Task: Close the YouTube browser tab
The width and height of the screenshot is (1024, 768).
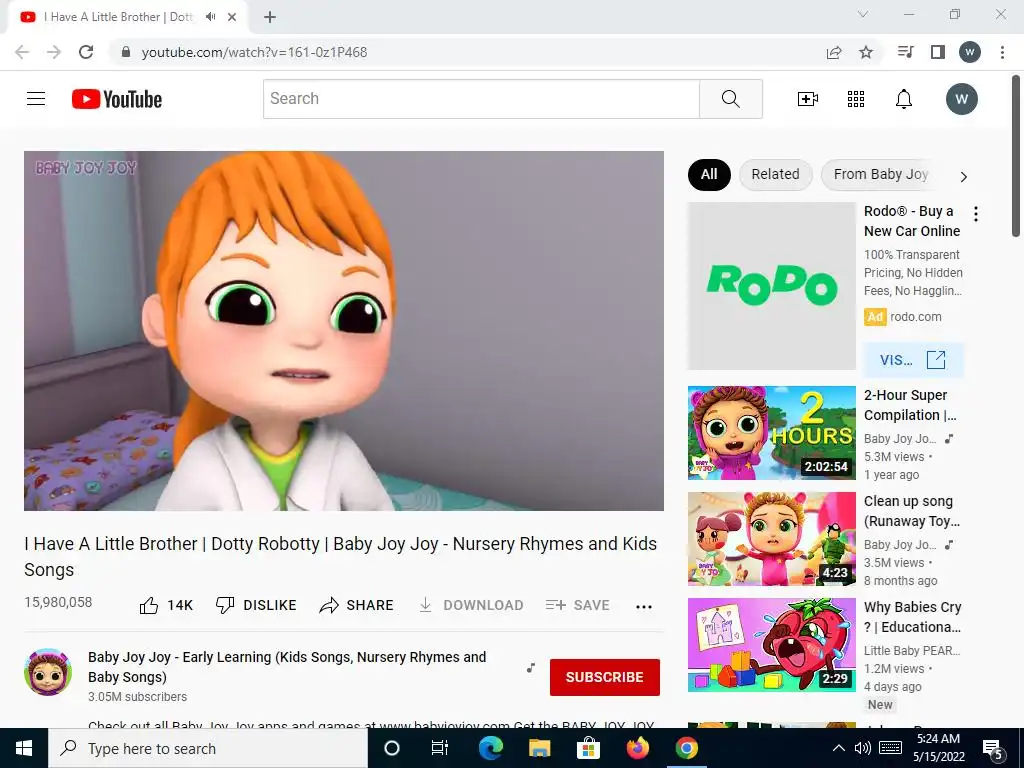Action: (232, 17)
